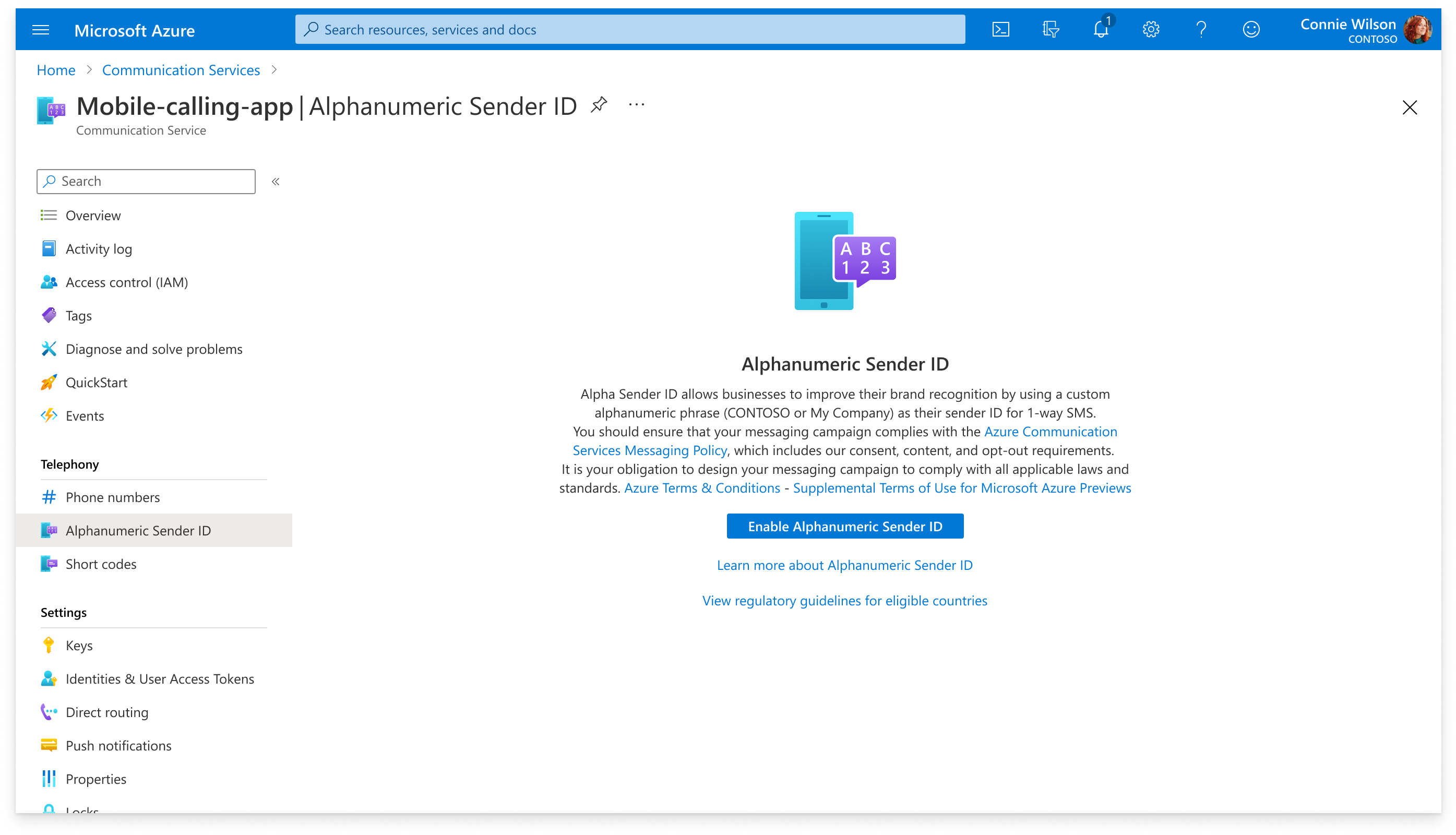Collapse the sidebar navigation panel

coord(277,182)
